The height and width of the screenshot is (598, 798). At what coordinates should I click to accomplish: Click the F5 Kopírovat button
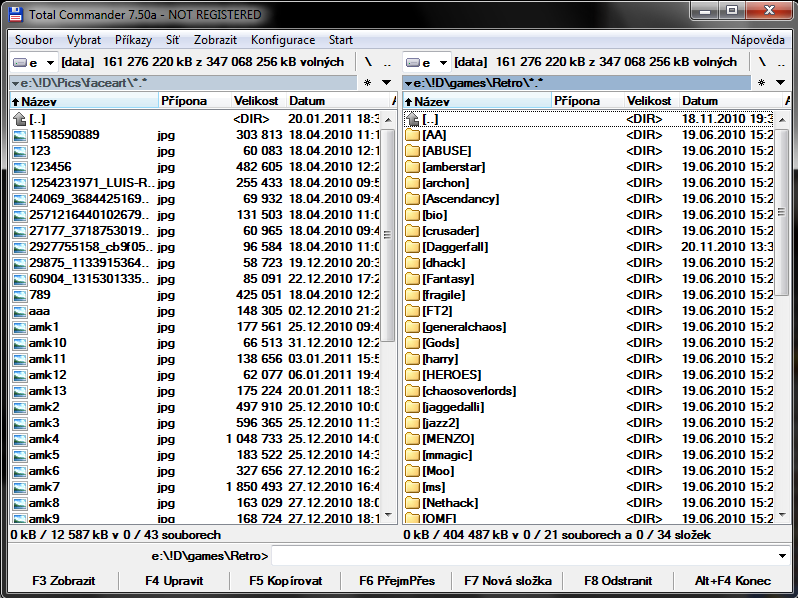(286, 581)
